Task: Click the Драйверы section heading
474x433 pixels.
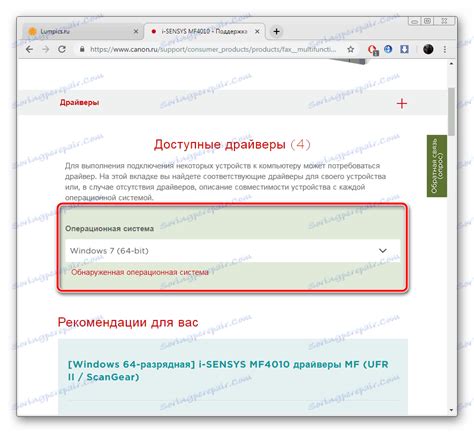Action: point(79,103)
